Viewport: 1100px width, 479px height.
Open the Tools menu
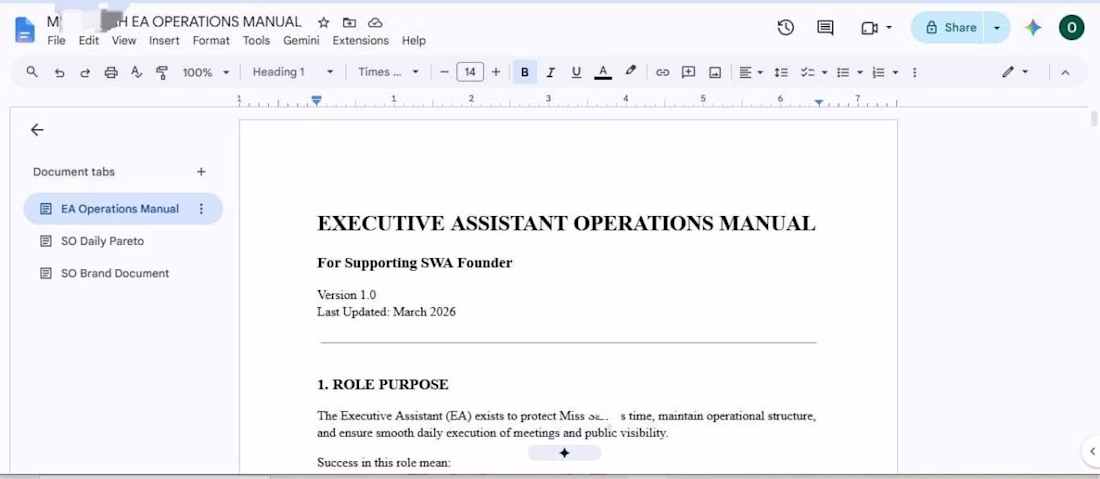256,41
